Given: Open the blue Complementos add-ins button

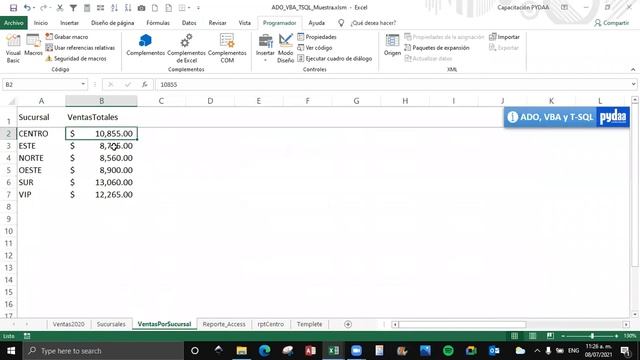Looking at the screenshot, I should [145, 45].
